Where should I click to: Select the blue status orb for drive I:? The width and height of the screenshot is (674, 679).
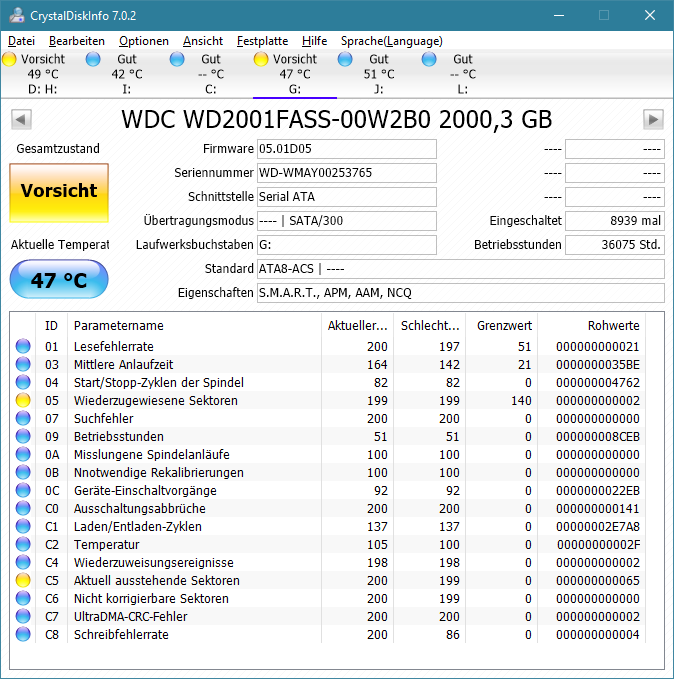tap(93, 59)
